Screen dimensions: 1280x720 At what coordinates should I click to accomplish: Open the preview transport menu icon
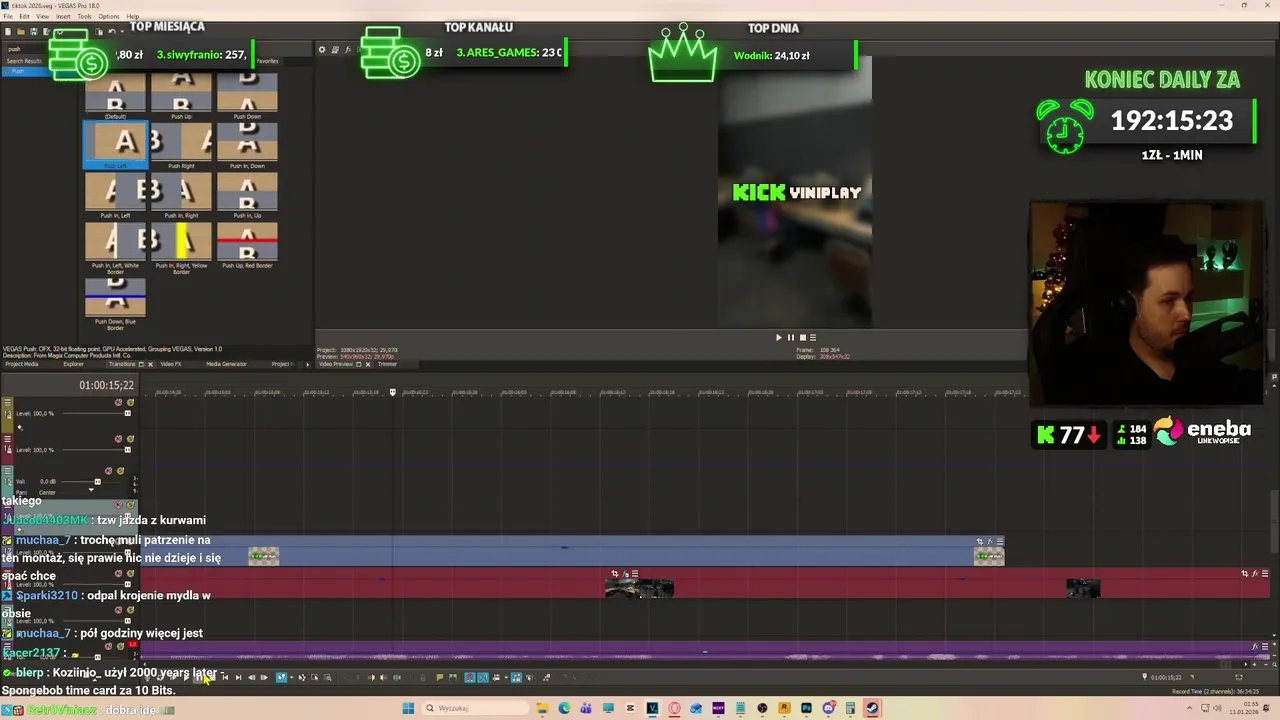(812, 337)
